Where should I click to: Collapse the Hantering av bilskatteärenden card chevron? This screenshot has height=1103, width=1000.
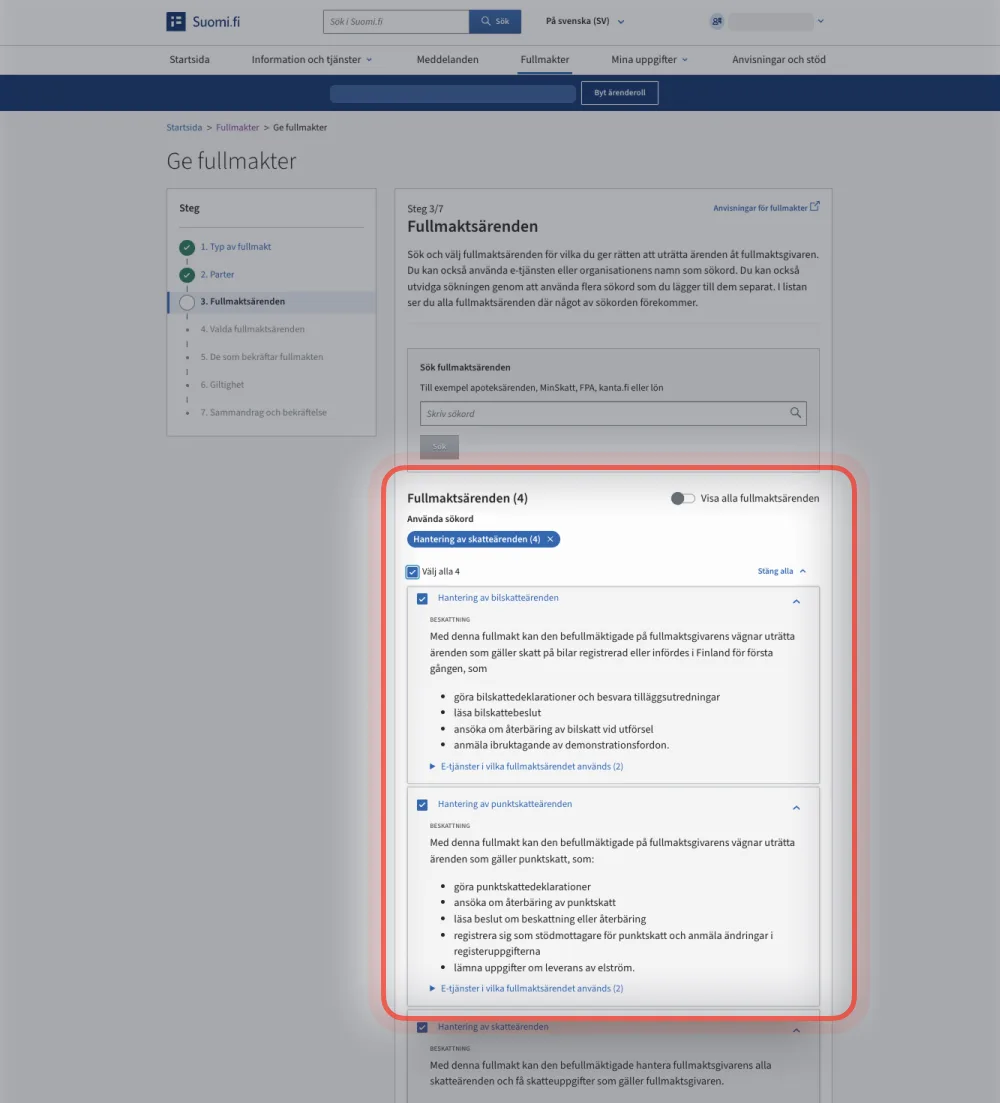[x=796, y=601]
